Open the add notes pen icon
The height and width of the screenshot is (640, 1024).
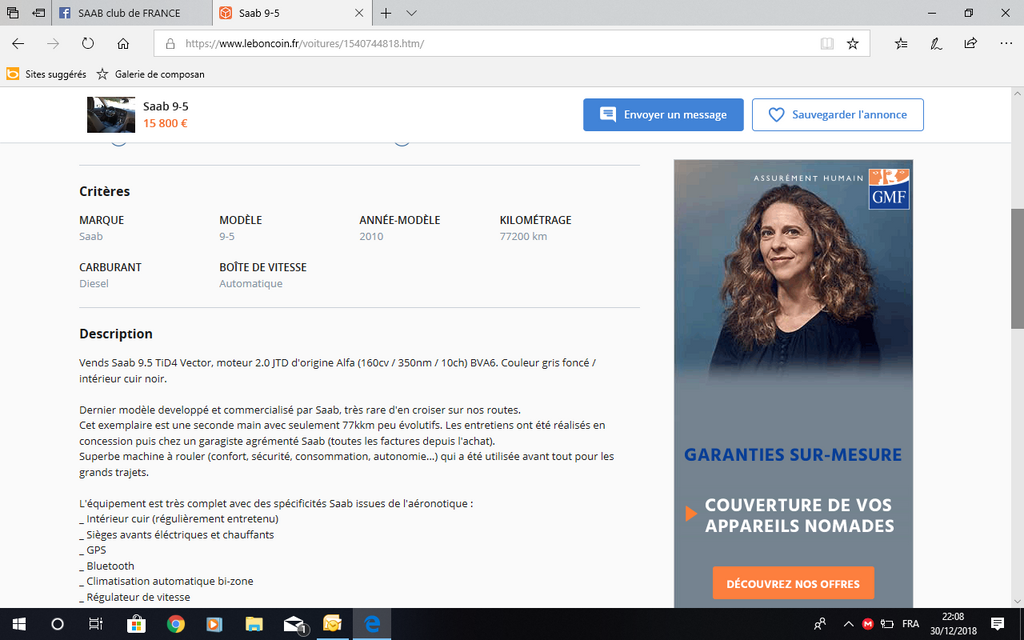[x=936, y=44]
